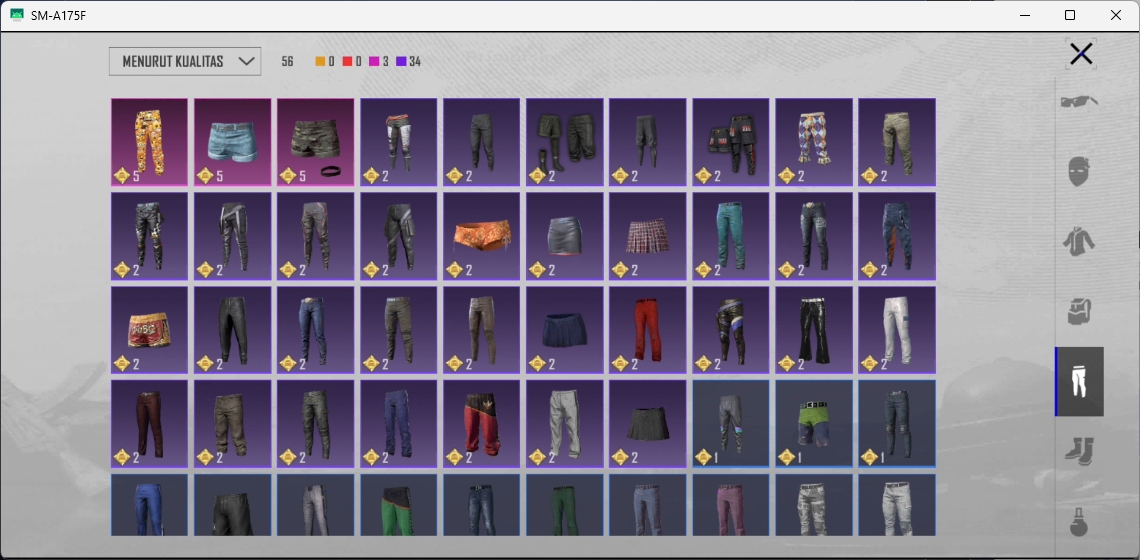This screenshot has width=1140, height=560.
Task: Select the grenade category icon
Action: pos(1079,521)
